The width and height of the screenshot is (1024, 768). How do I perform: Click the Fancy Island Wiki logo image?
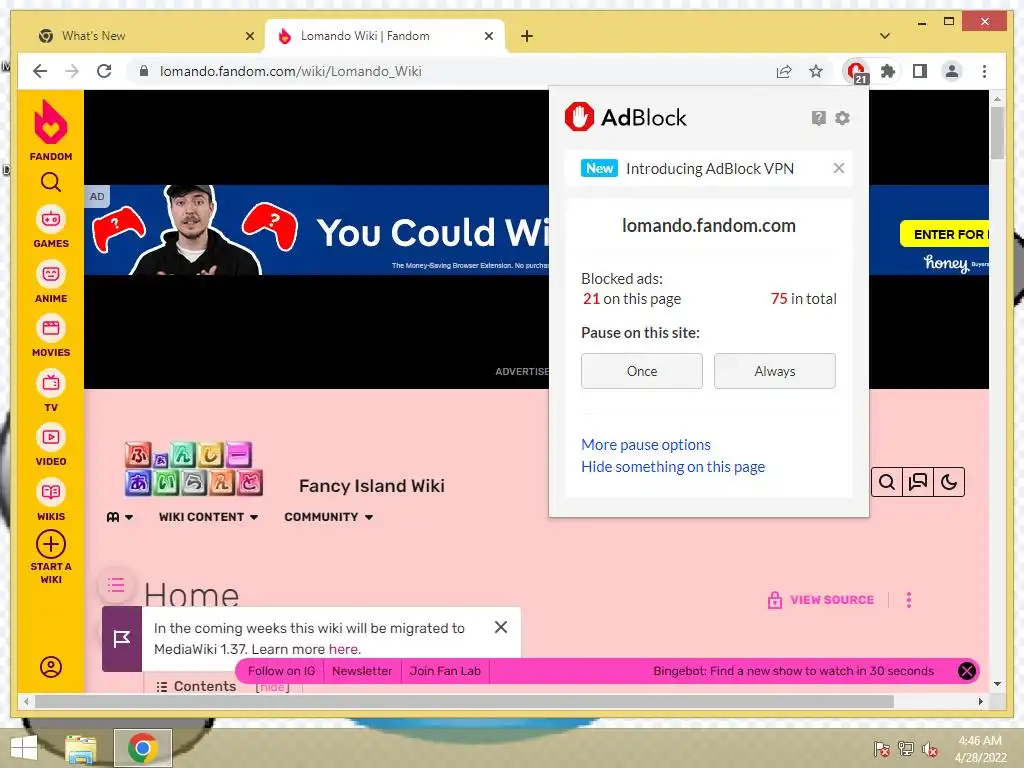[194, 468]
